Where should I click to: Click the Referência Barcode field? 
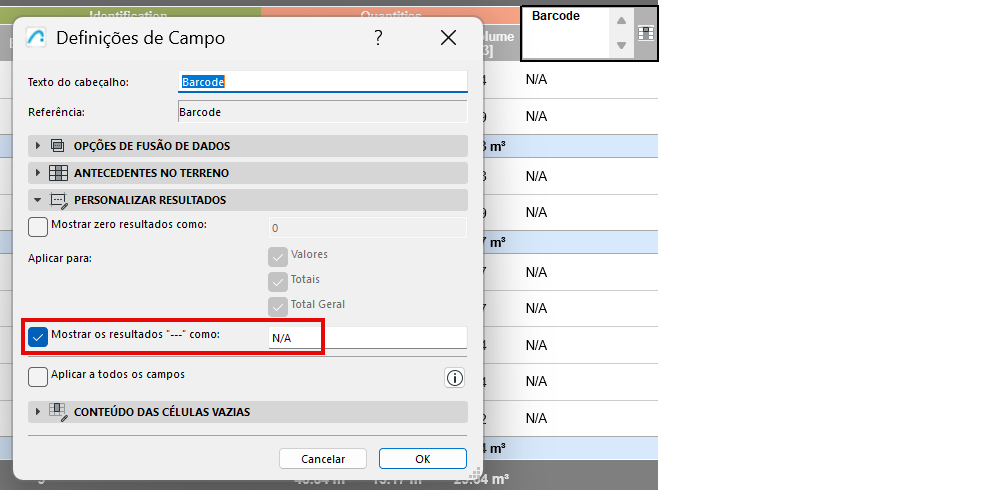pos(323,112)
